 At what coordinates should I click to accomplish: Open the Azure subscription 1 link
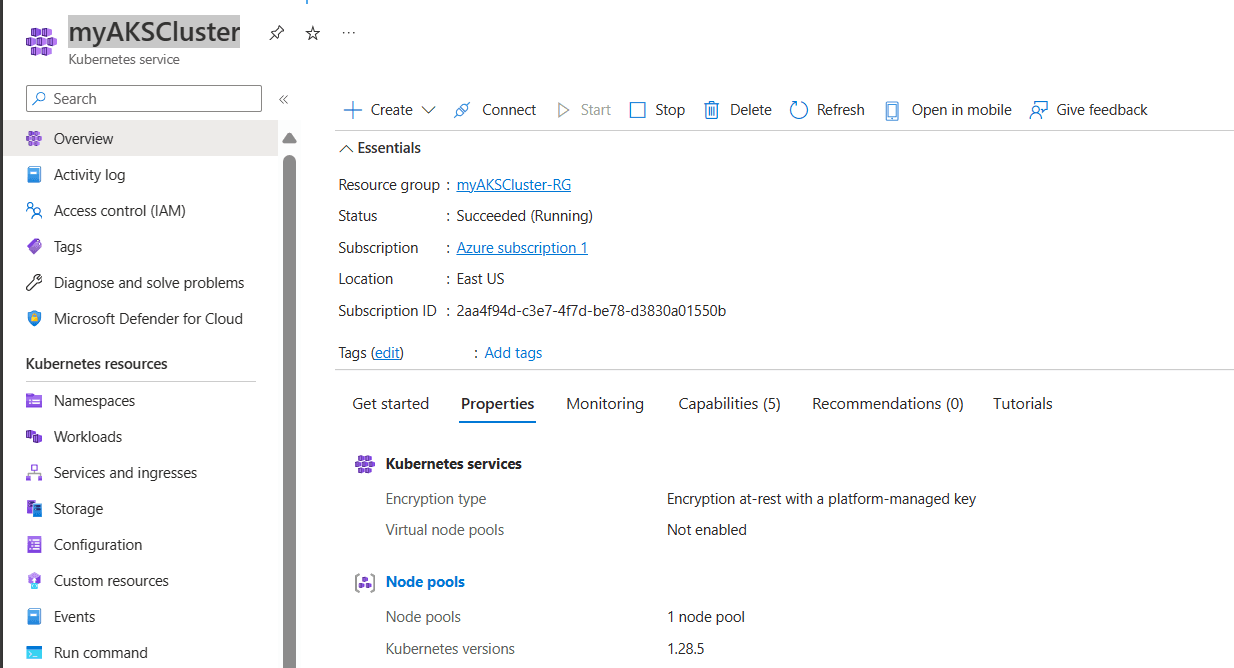(522, 248)
